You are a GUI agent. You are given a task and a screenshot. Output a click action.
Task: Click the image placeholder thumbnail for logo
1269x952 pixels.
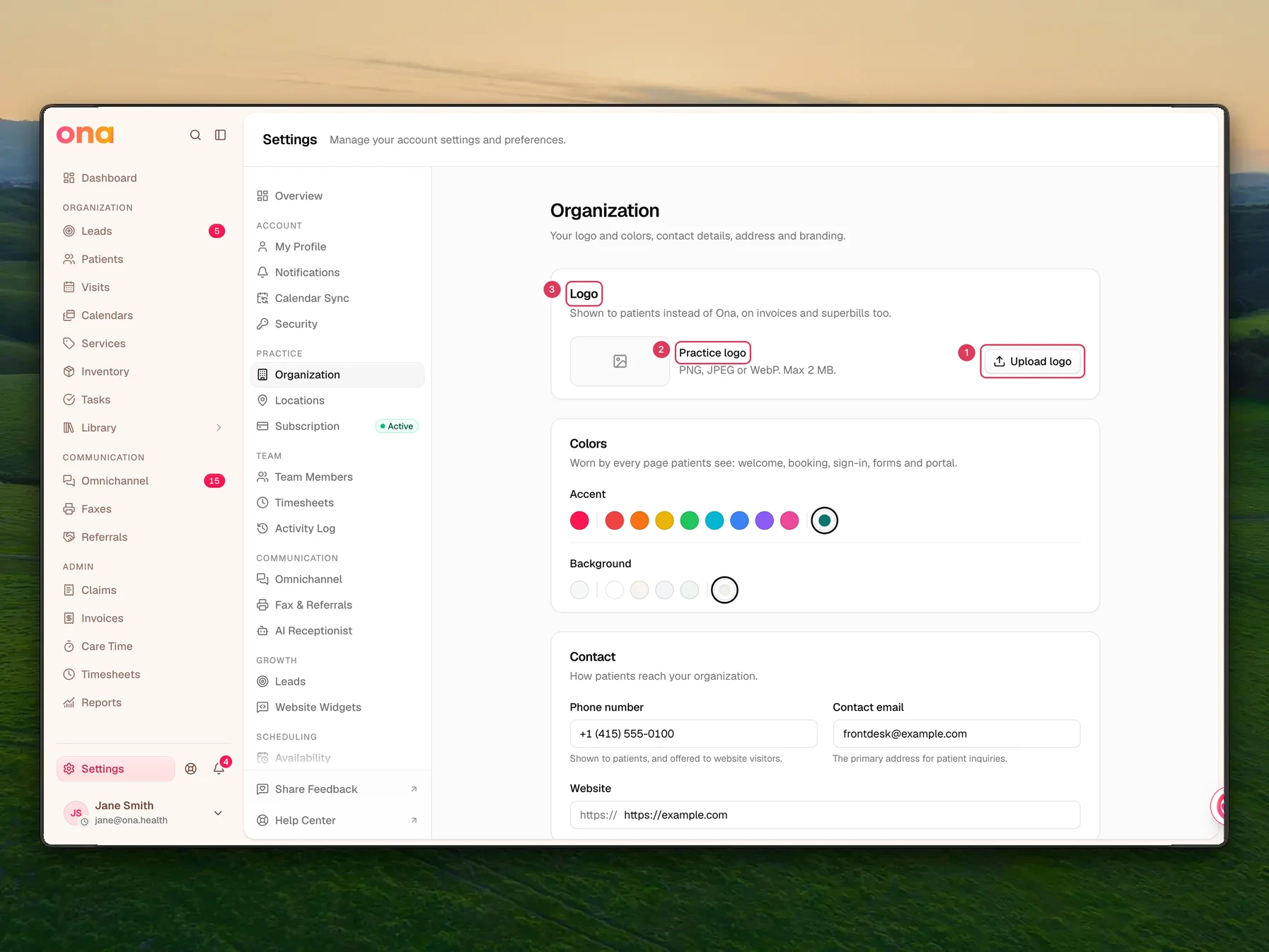[x=620, y=361]
